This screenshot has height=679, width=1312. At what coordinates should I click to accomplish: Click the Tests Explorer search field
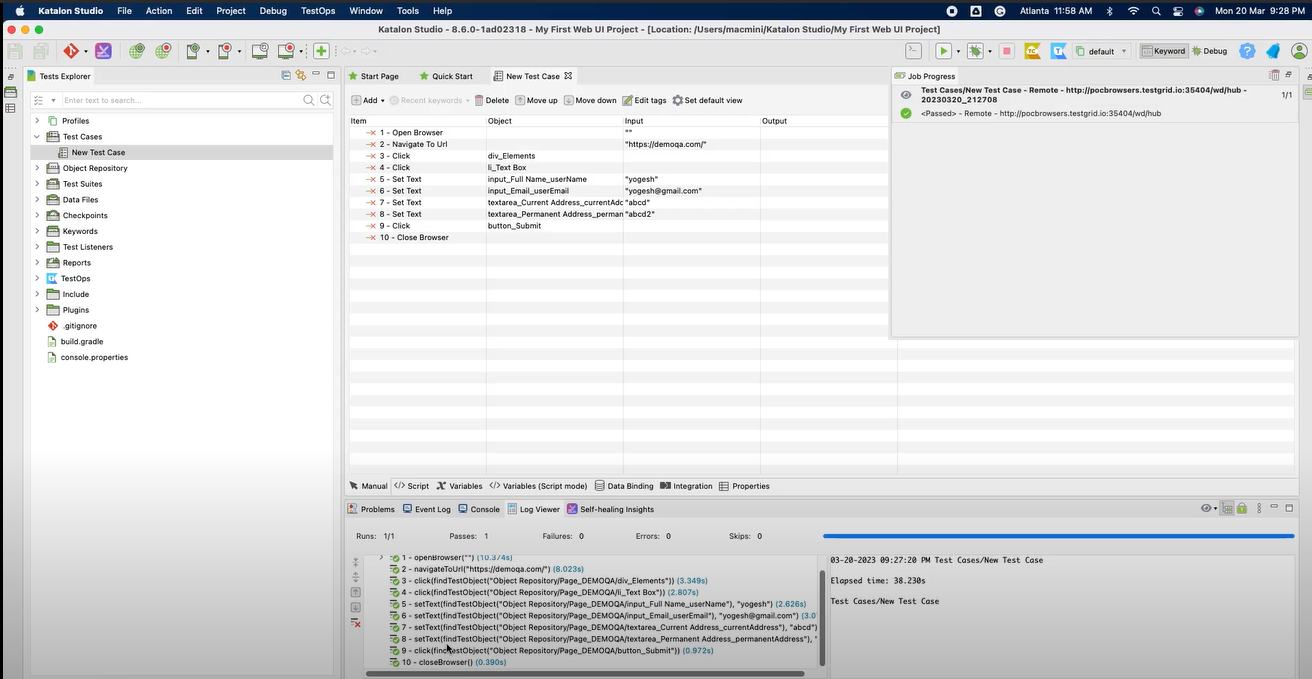click(x=181, y=100)
